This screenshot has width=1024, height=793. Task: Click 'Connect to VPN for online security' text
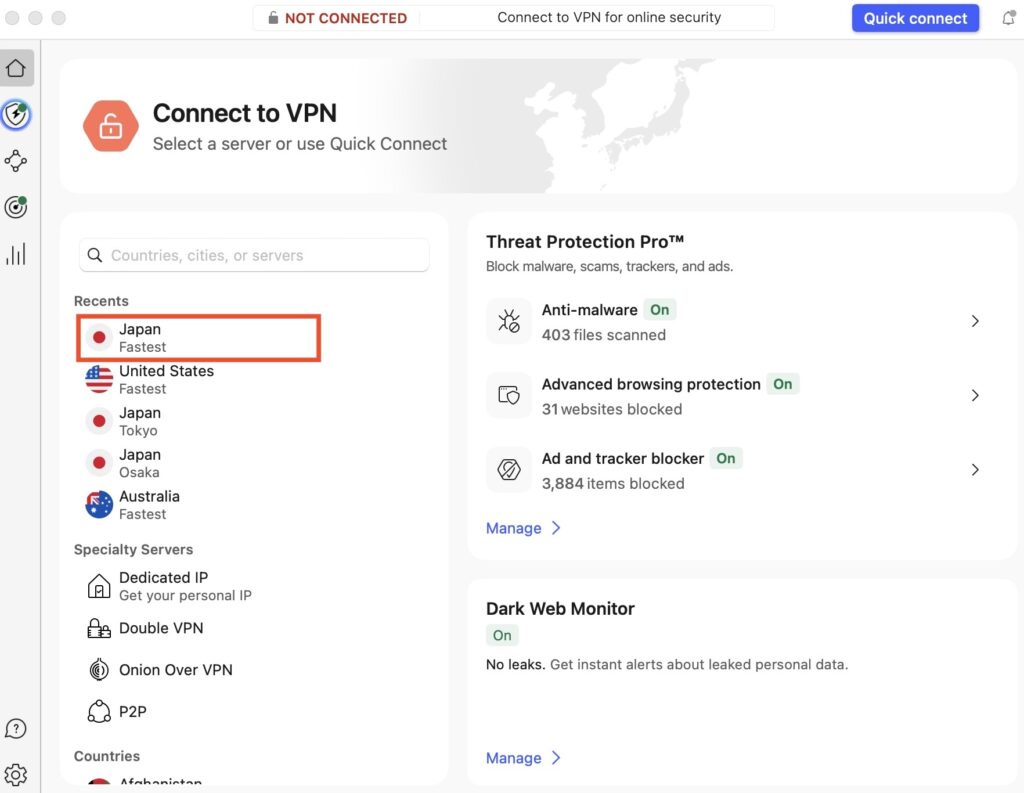609,18
